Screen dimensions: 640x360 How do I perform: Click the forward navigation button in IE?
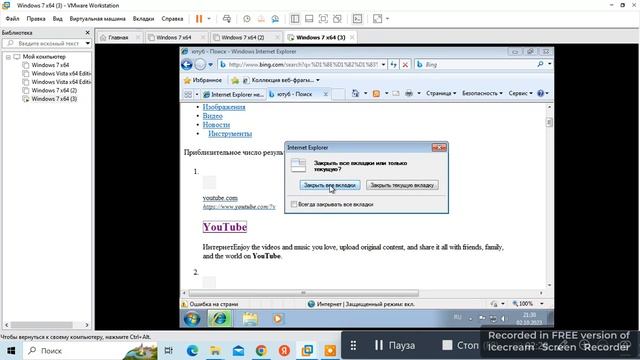coord(200,64)
